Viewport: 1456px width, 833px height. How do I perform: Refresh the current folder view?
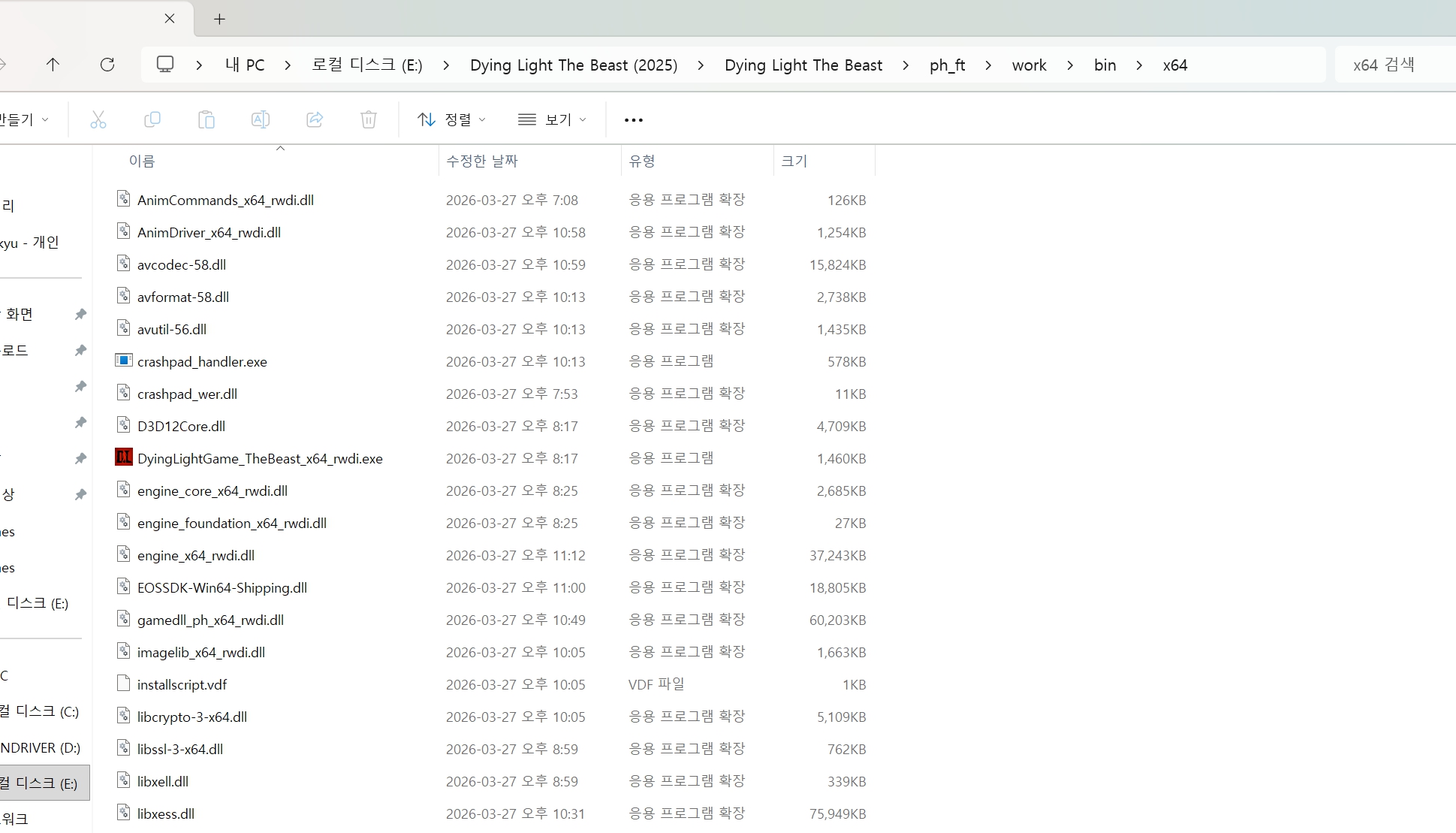[107, 65]
